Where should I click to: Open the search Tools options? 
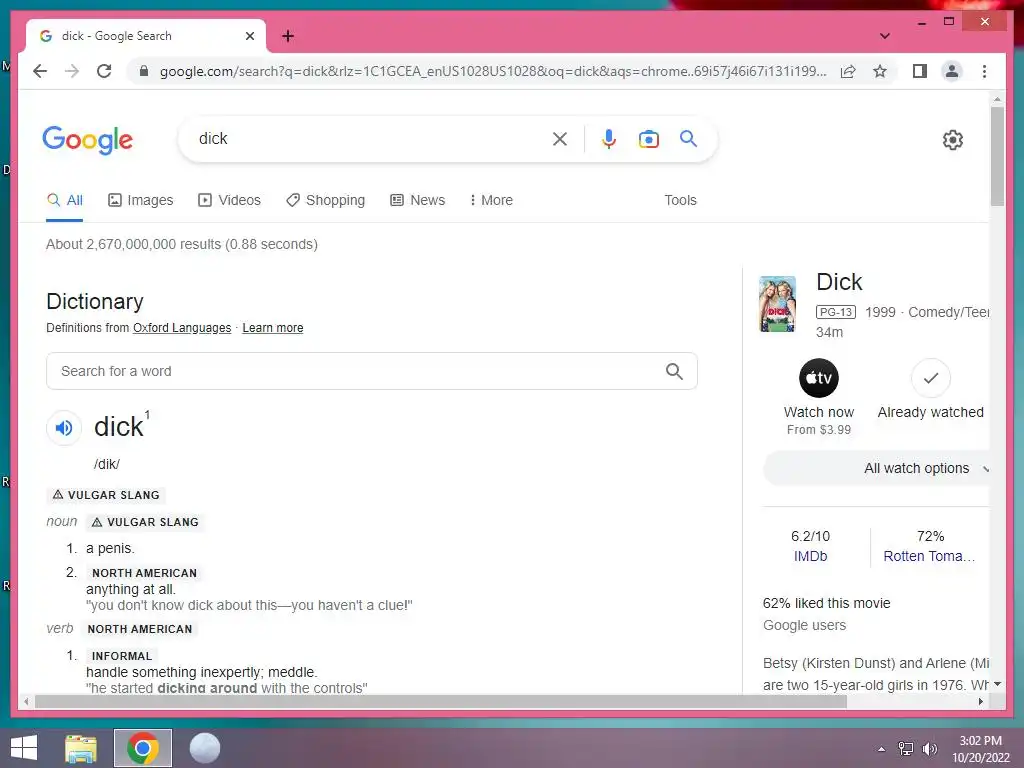pyautogui.click(x=680, y=200)
